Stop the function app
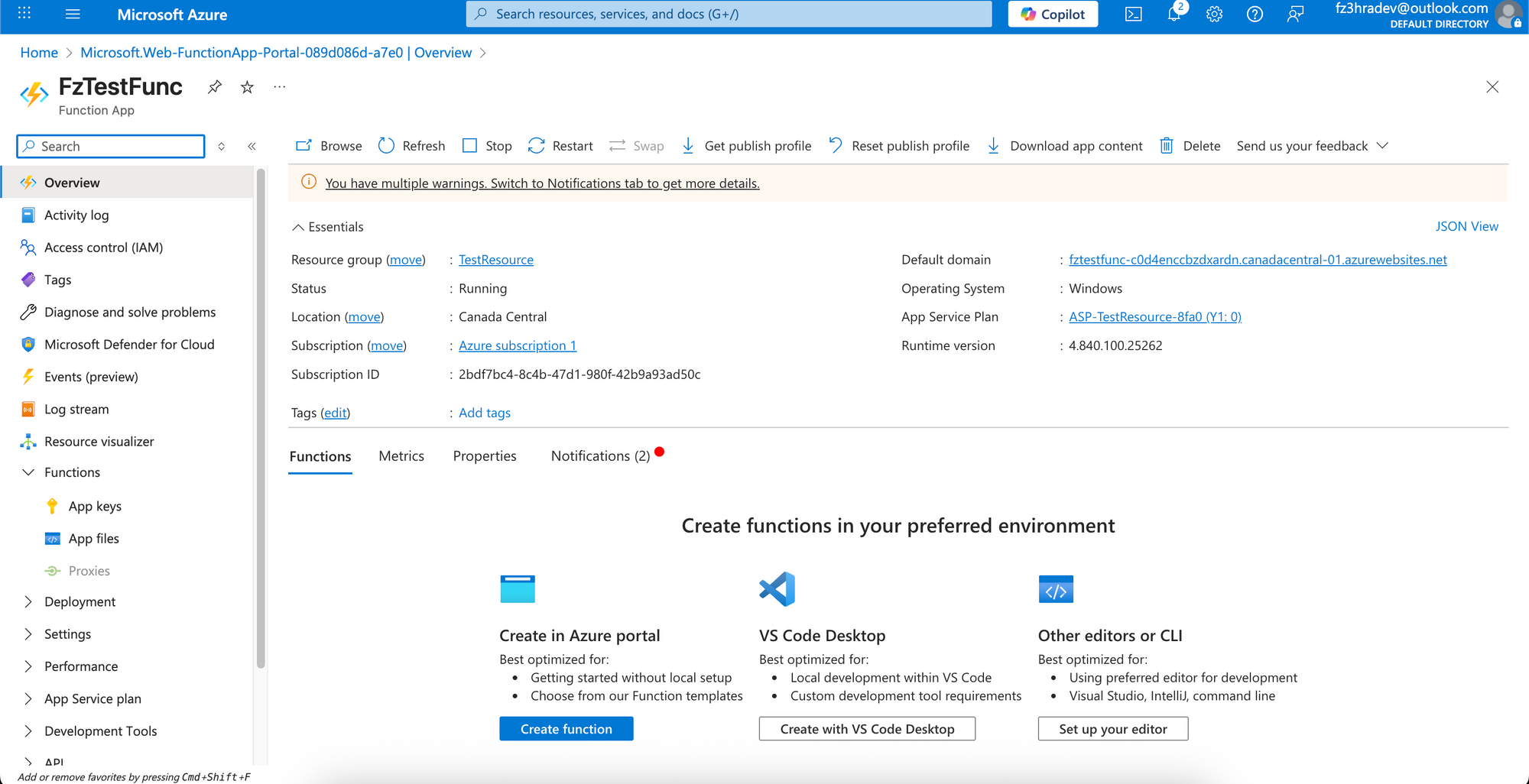The height and width of the screenshot is (784, 1529). point(487,146)
